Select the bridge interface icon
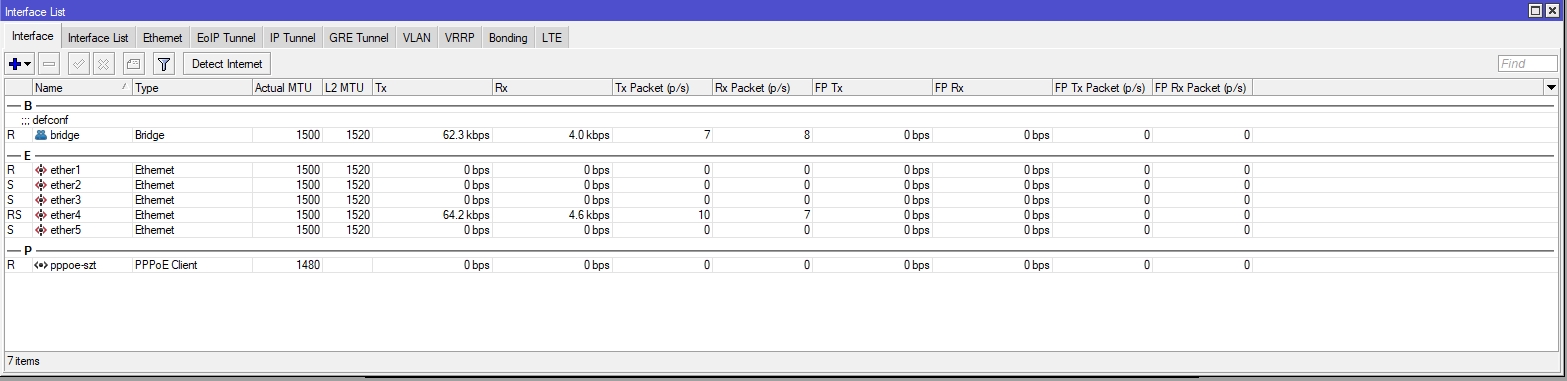Screen dimensions: 1567x381 tap(41, 135)
